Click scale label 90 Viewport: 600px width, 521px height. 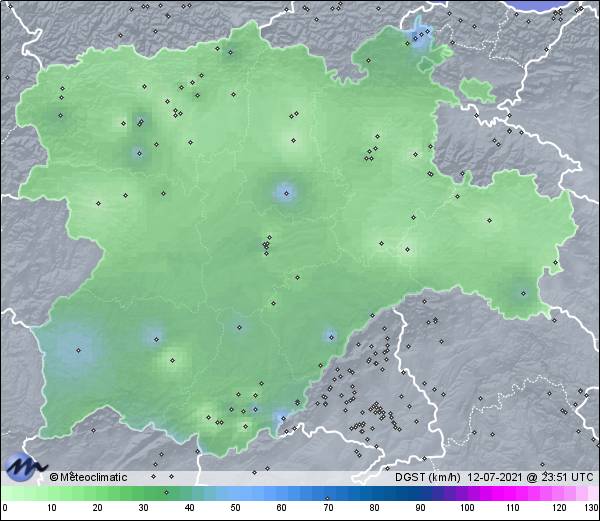(420, 508)
